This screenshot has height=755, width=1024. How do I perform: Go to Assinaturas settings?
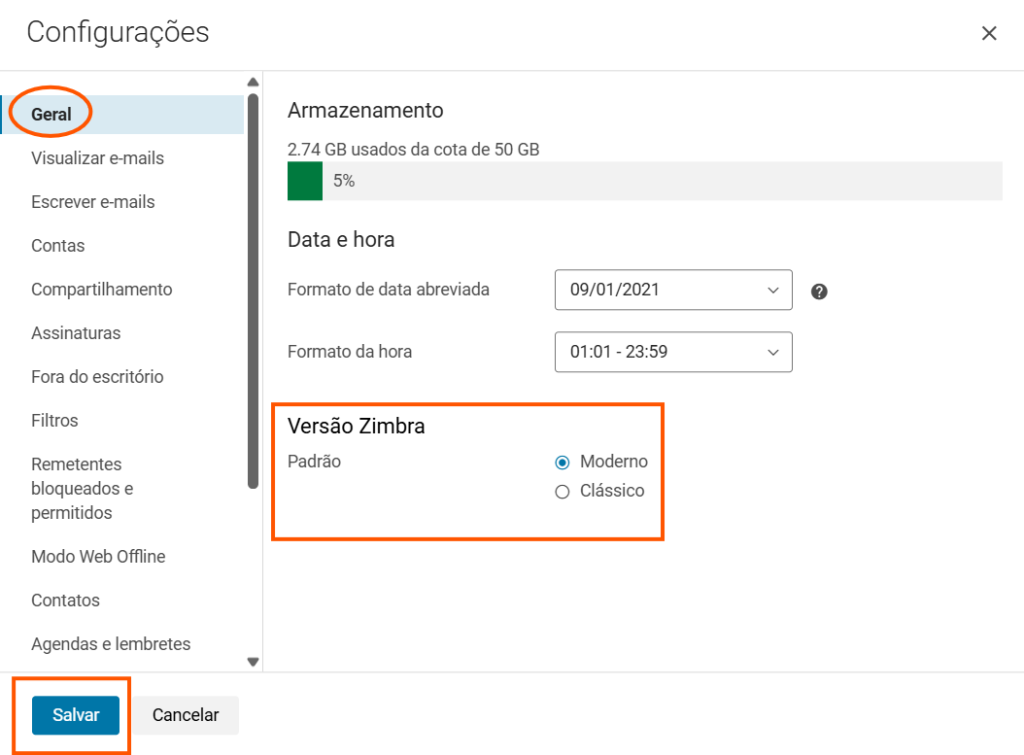coord(76,333)
